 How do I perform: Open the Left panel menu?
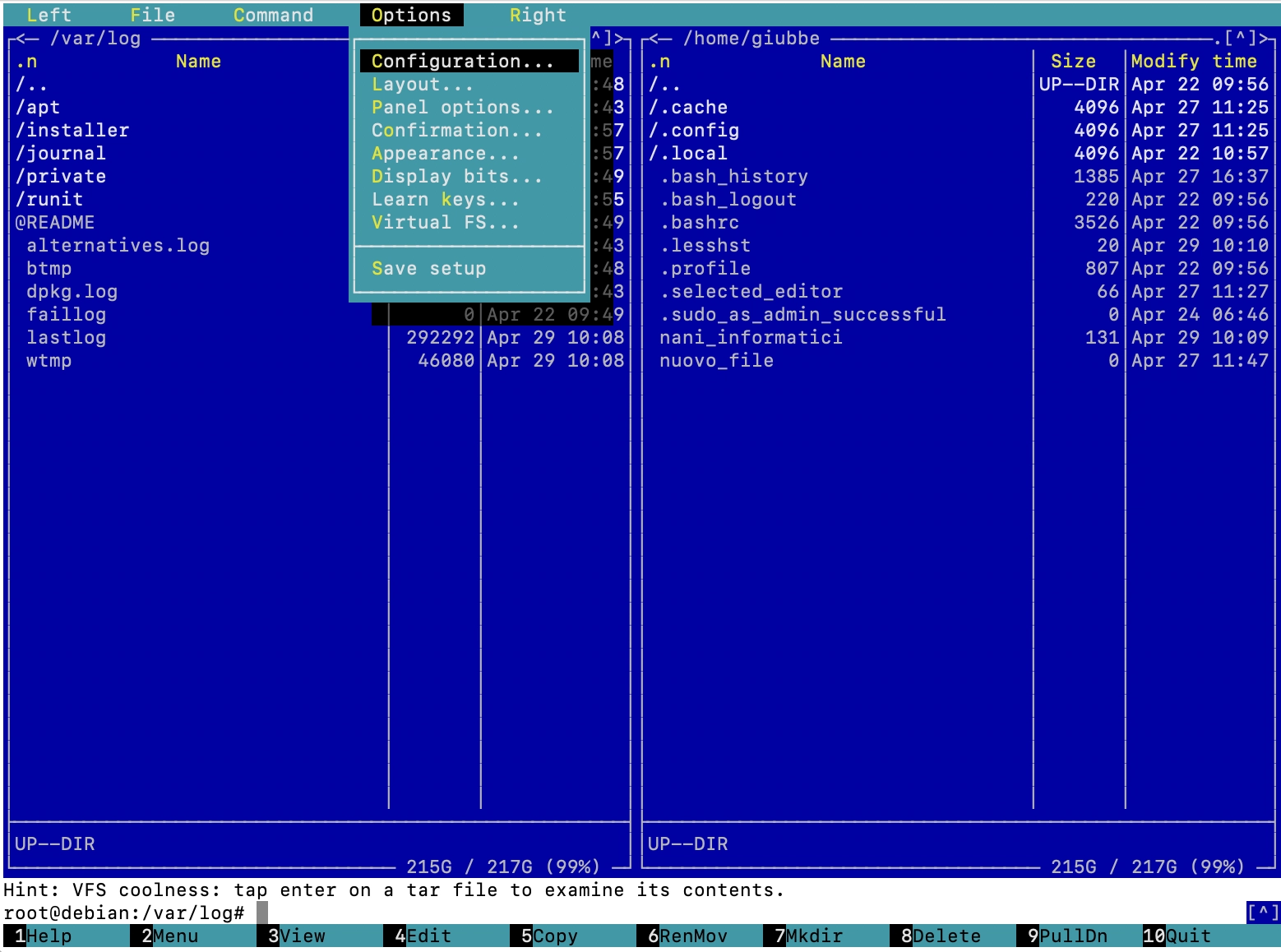point(49,15)
